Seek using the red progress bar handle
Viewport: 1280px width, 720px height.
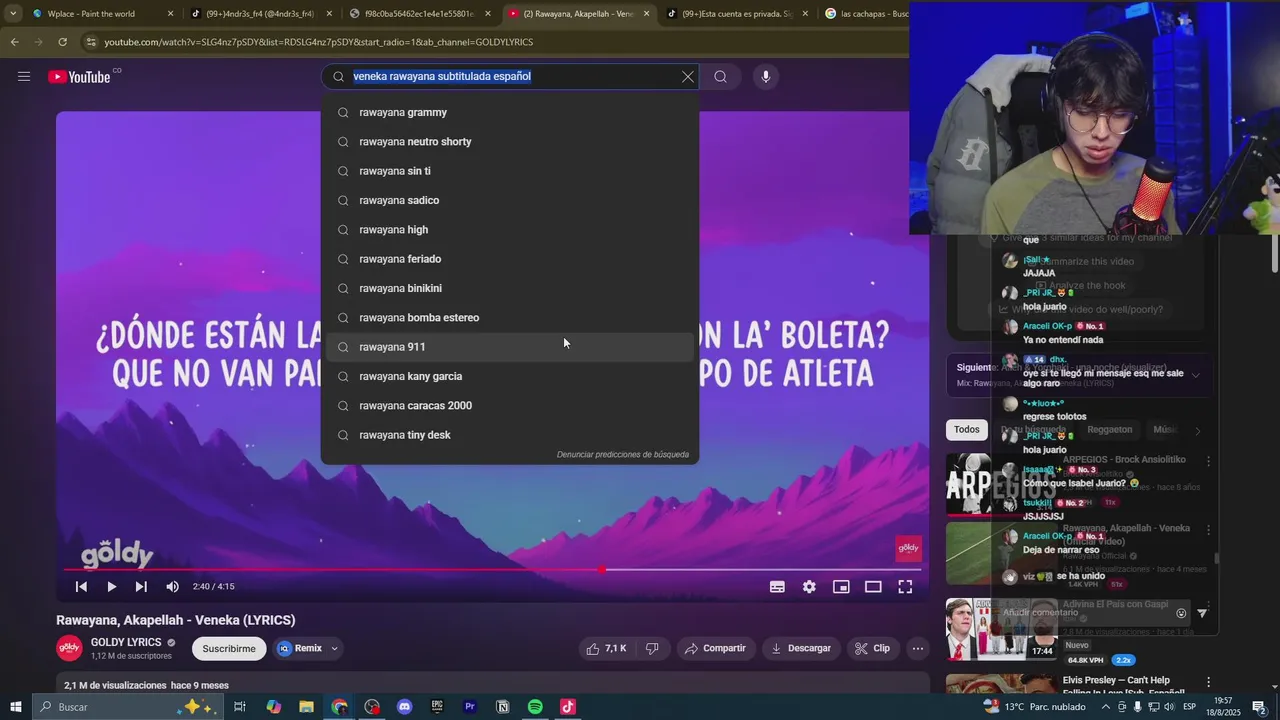click(x=601, y=570)
